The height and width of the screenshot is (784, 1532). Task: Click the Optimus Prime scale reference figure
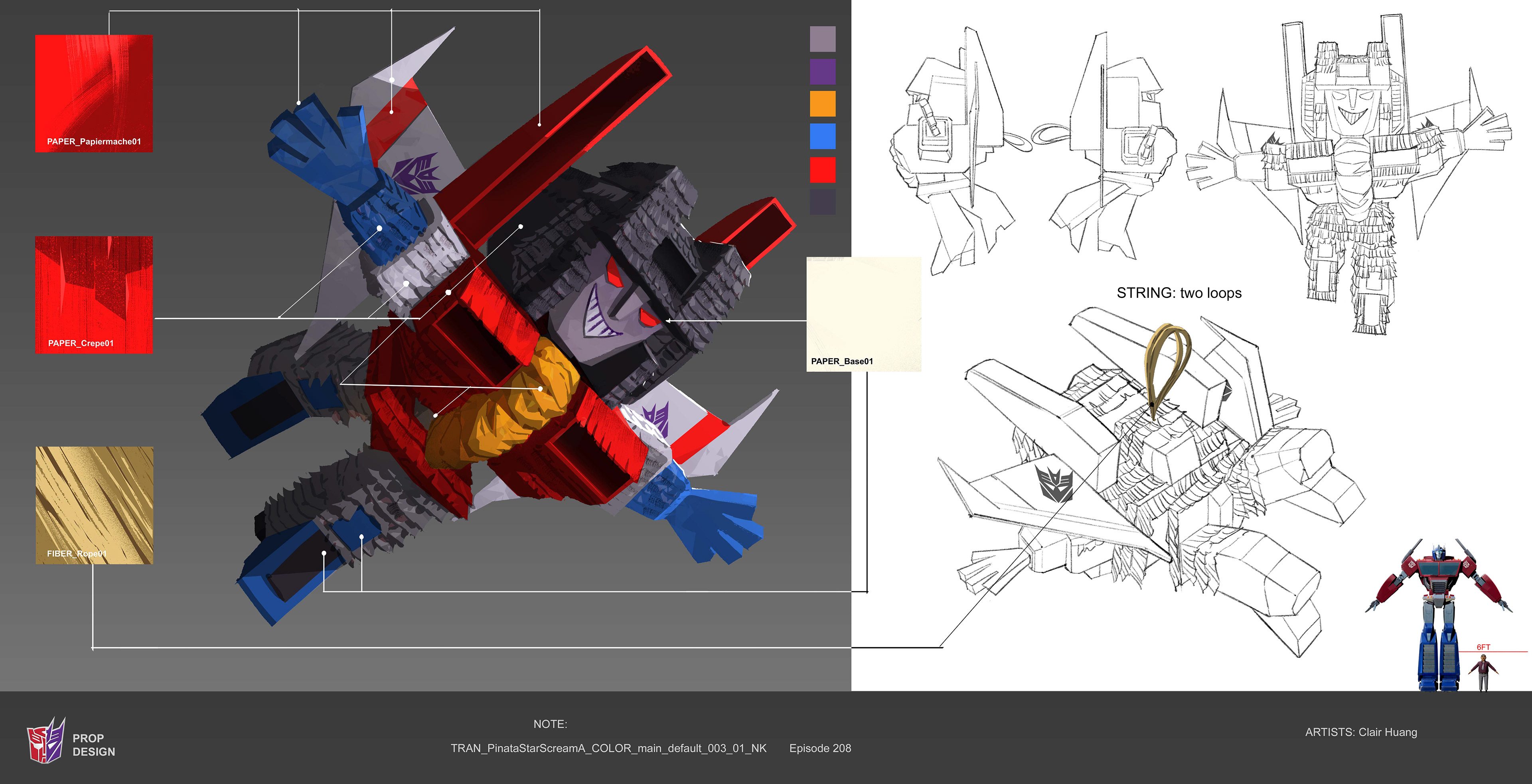(x=1438, y=615)
